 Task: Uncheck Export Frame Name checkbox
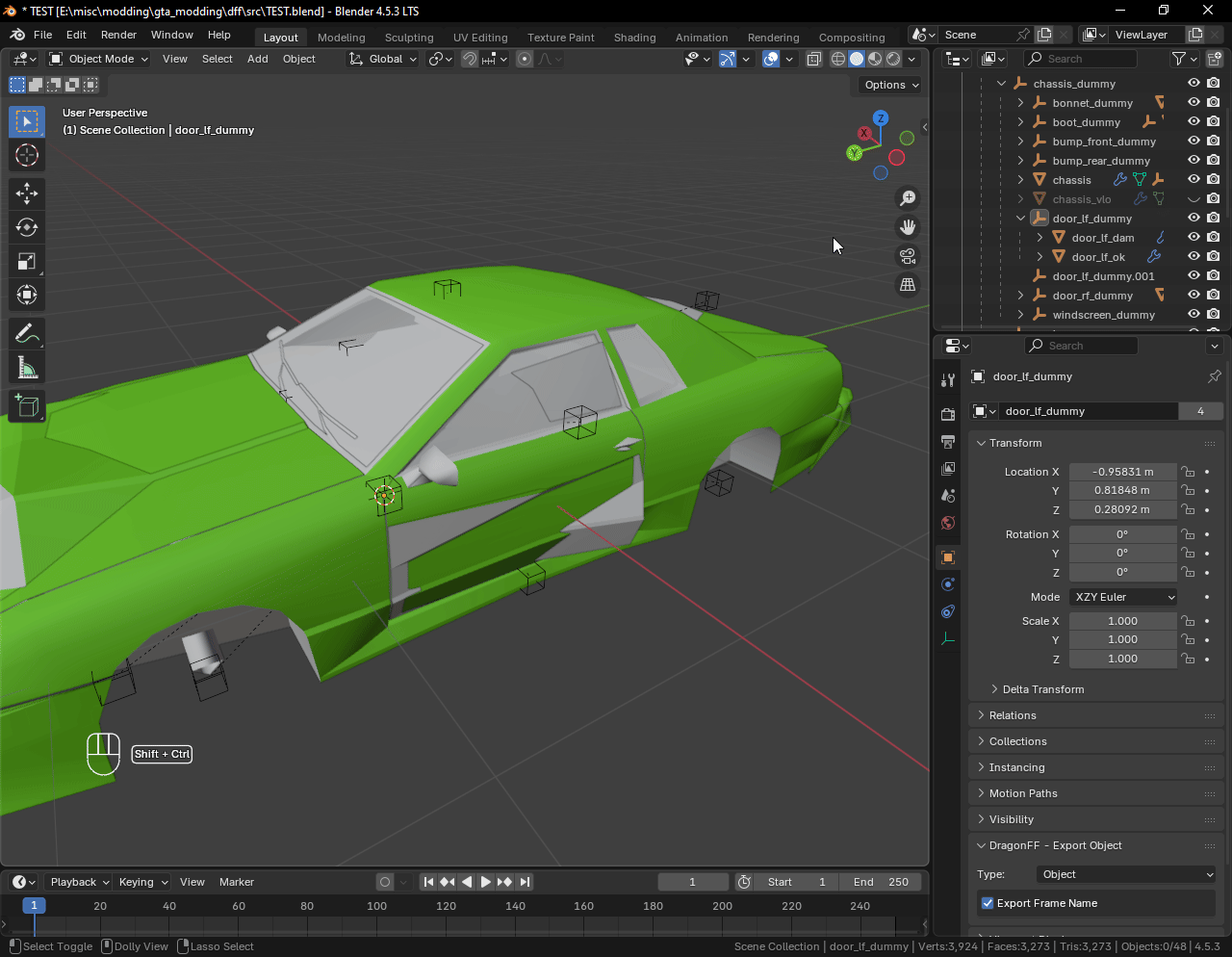click(x=988, y=903)
